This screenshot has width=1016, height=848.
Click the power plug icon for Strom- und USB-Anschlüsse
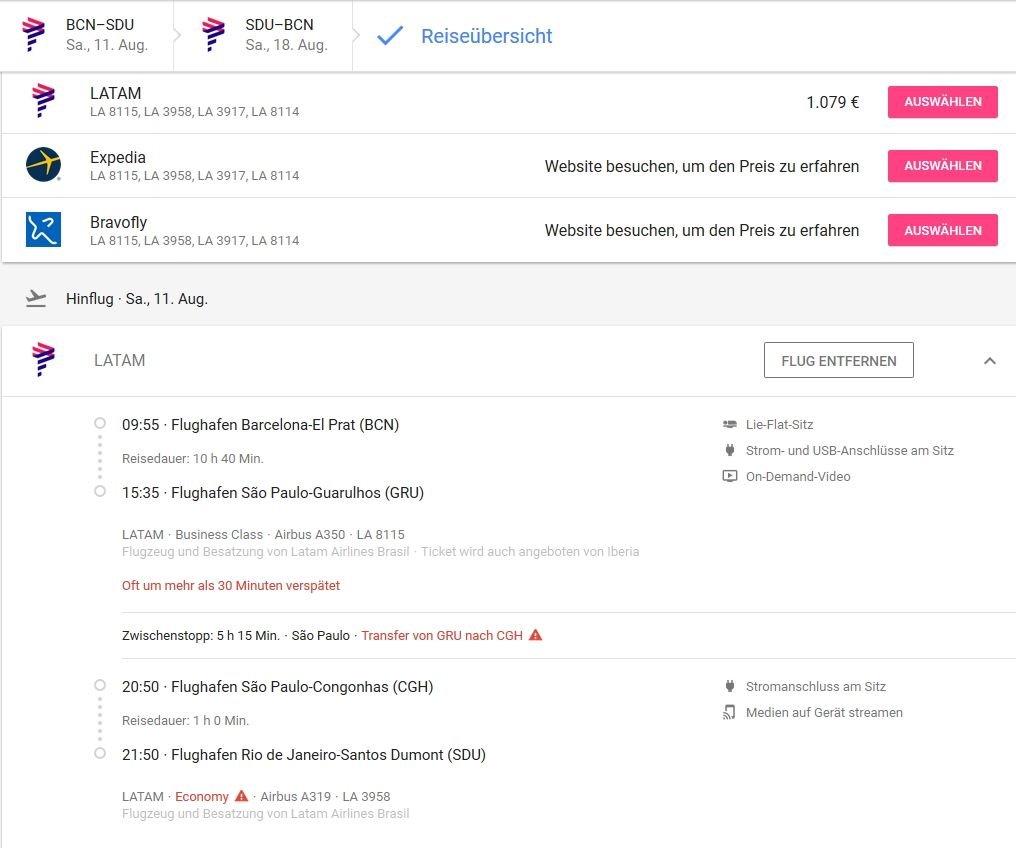(730, 450)
